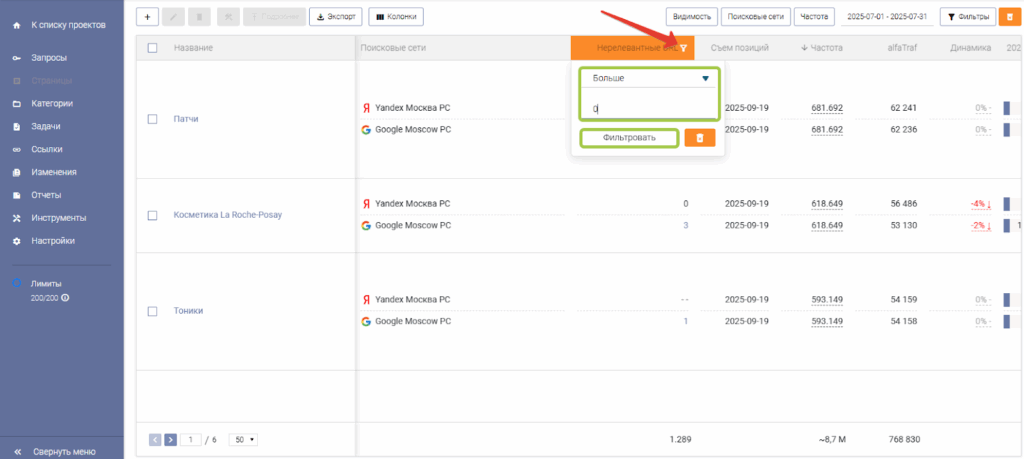Click the funnel icon in the orange column header
This screenshot has width=1024, height=459.
tap(684, 48)
